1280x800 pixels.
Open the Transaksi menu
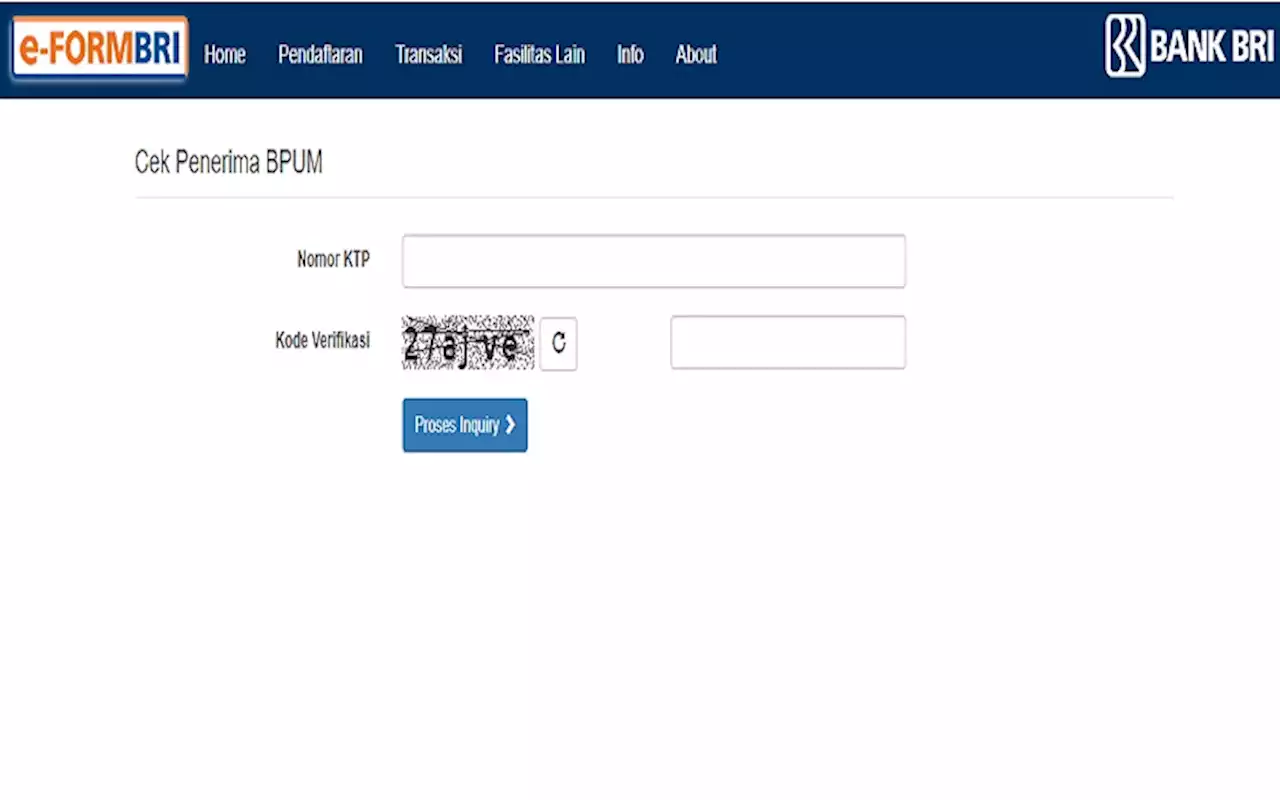pos(428,55)
